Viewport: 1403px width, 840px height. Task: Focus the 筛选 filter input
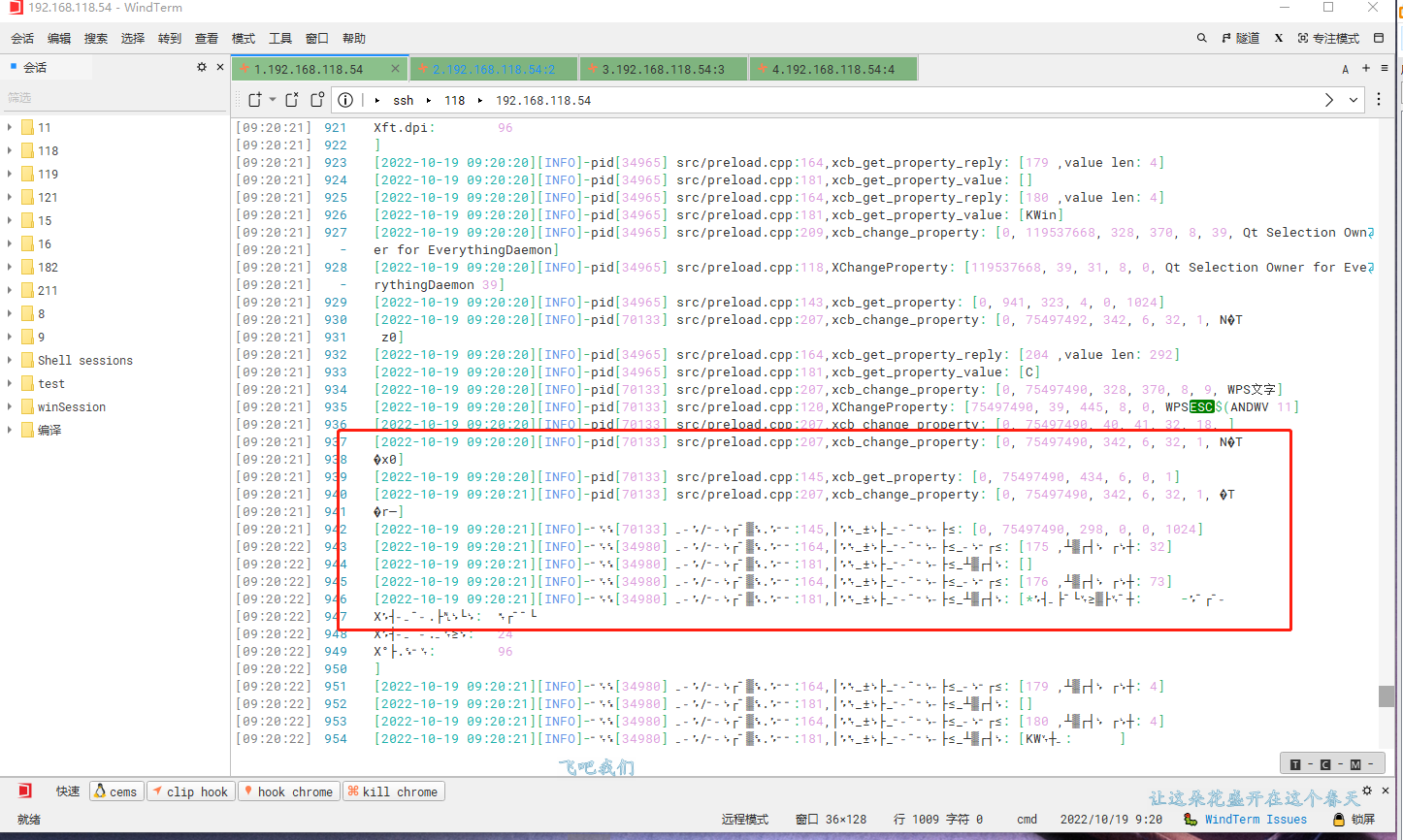[114, 98]
